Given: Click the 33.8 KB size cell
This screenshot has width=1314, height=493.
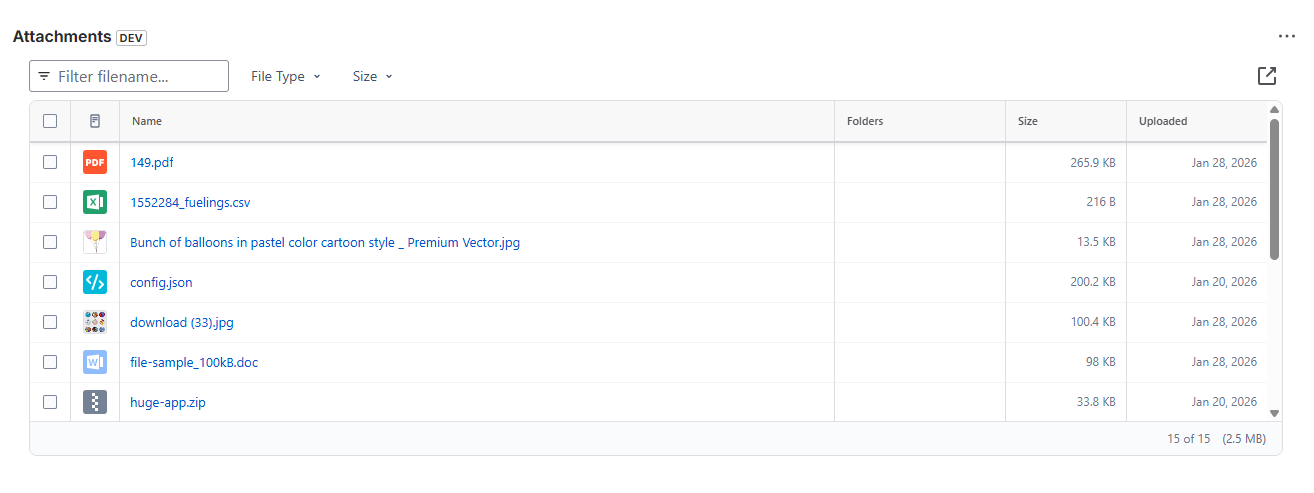Looking at the screenshot, I should 1096,402.
